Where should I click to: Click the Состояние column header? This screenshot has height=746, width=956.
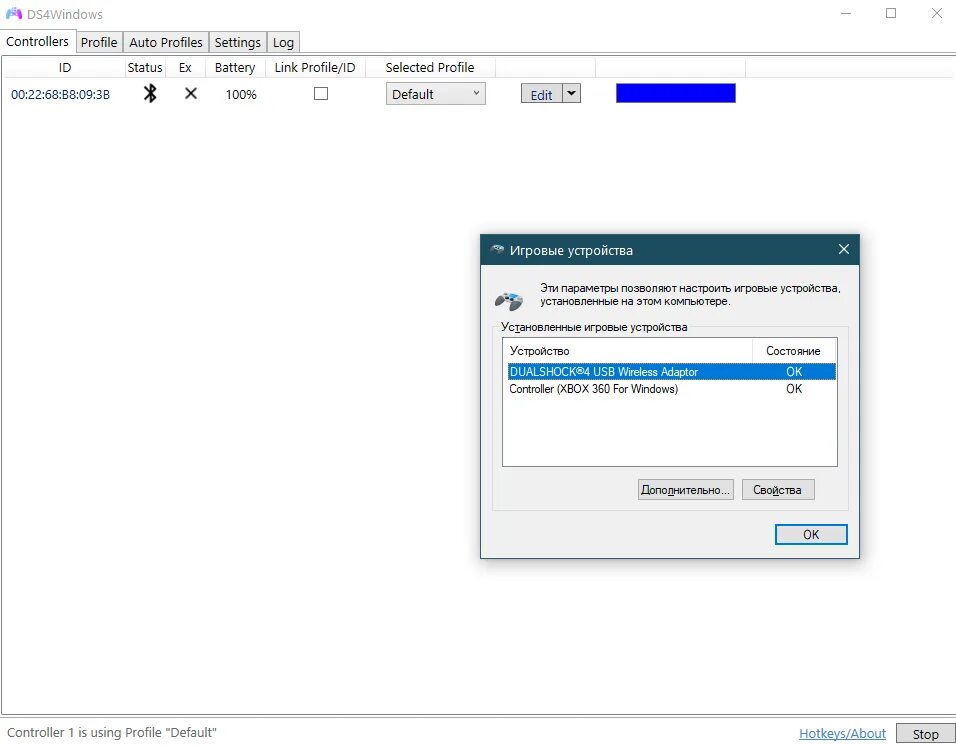(x=793, y=351)
